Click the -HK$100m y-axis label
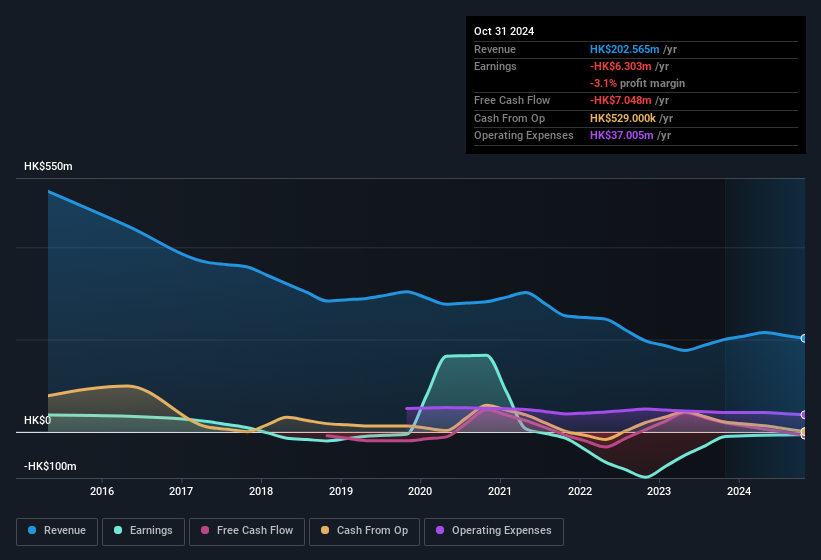The image size is (821, 560). 50,466
